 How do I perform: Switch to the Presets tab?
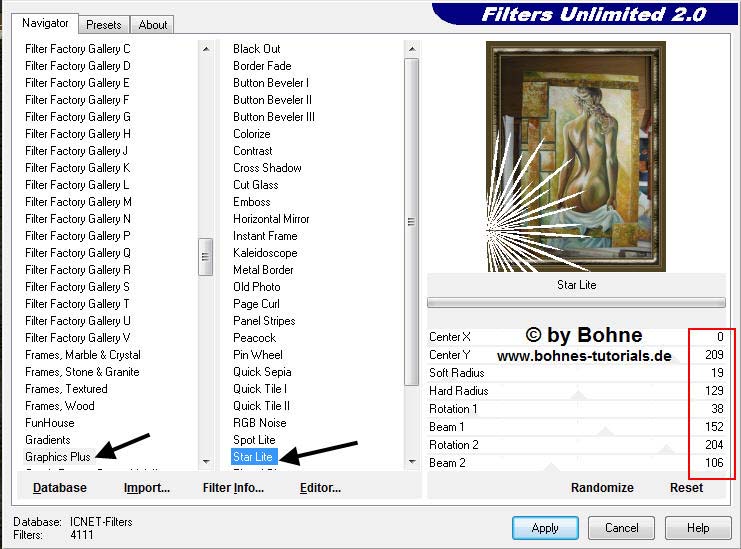click(103, 24)
